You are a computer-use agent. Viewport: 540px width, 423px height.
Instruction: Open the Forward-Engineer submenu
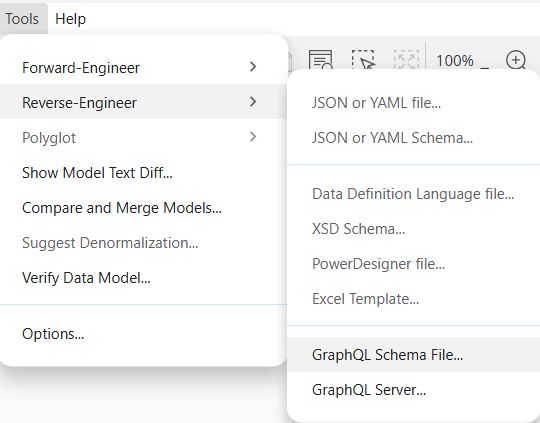[x=143, y=67]
